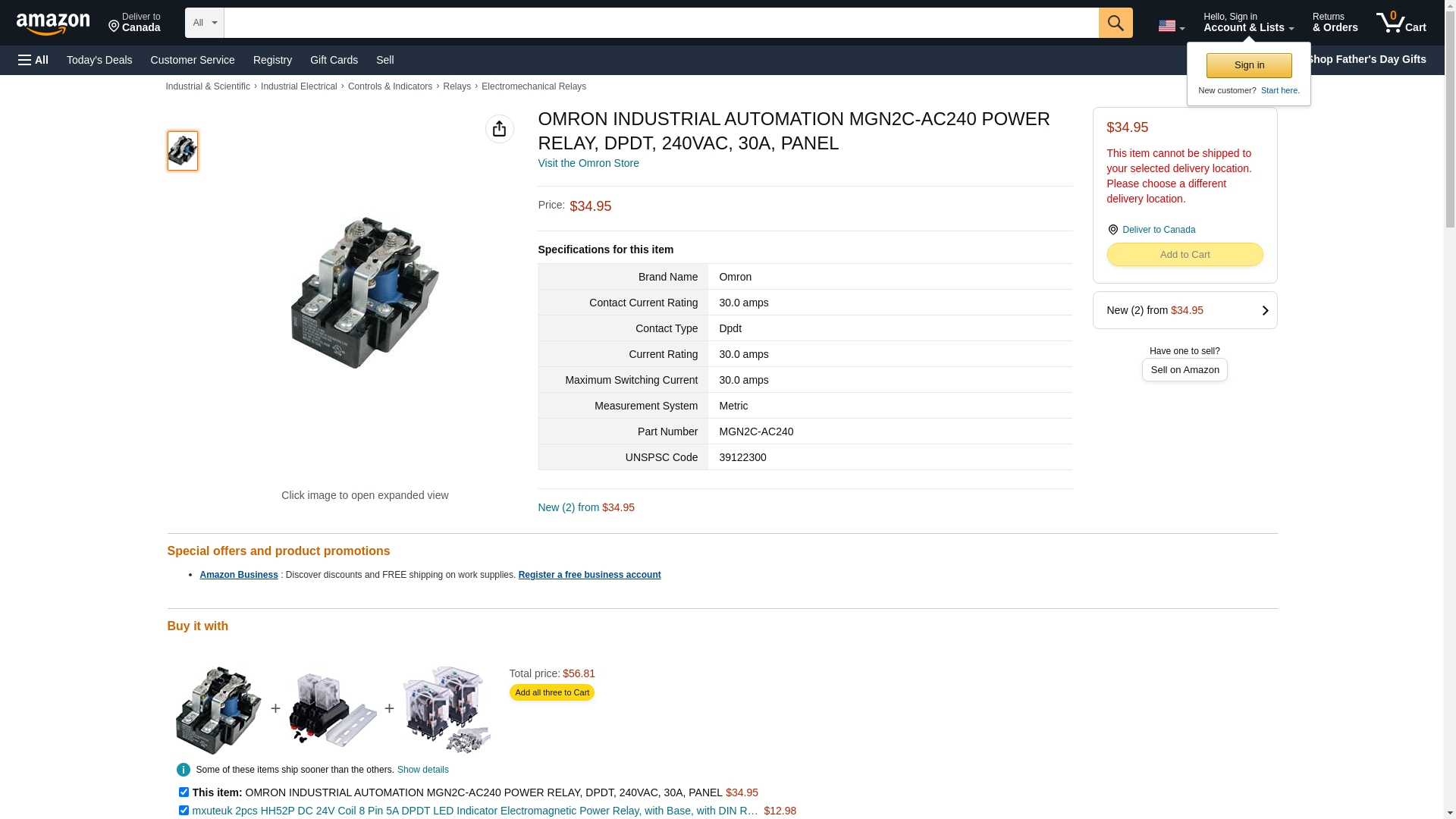The width and height of the screenshot is (1456, 819).
Task: Open the All search category dropdown
Action: (204, 23)
